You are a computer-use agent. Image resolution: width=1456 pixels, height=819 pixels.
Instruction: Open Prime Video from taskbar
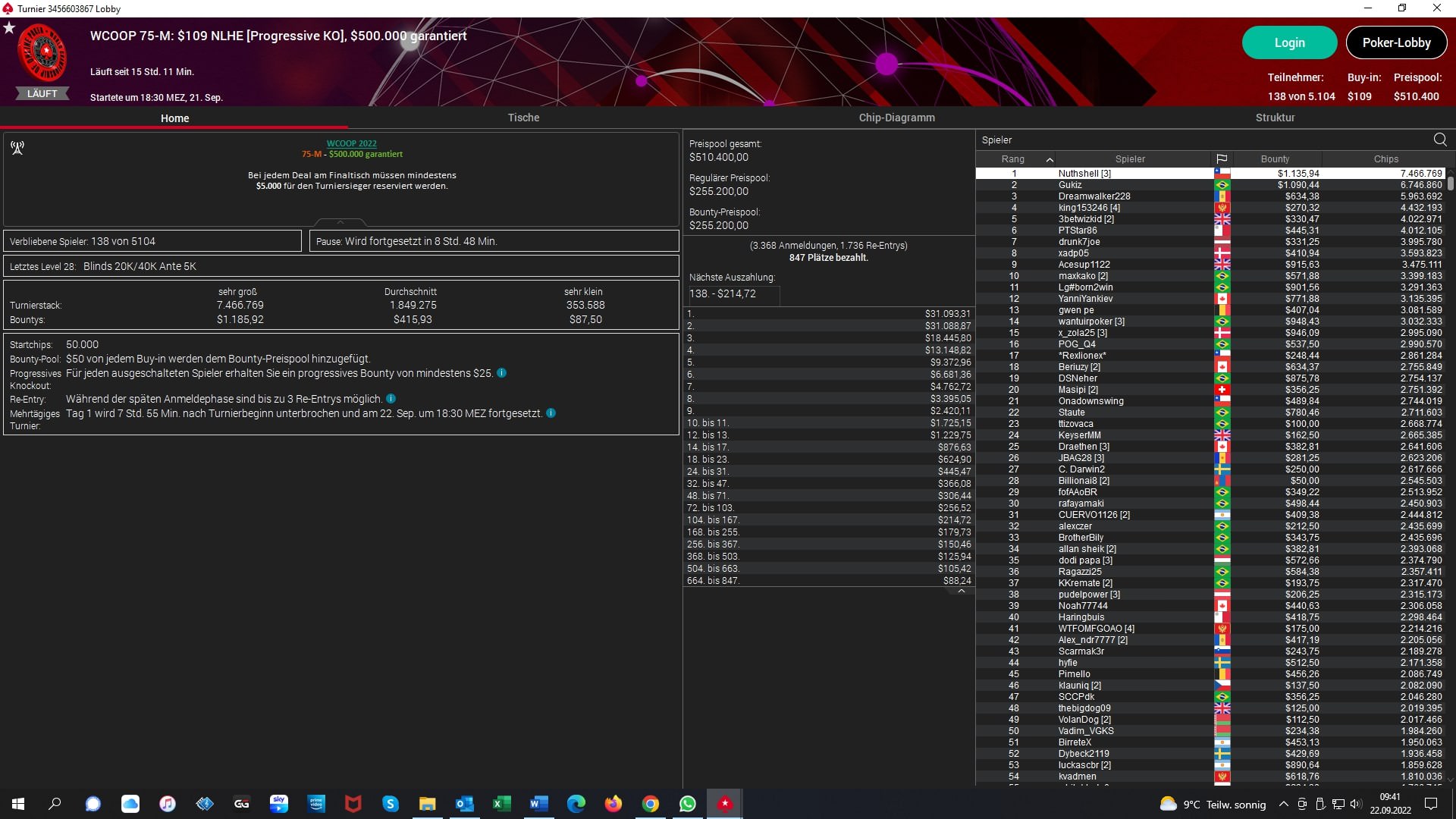coord(315,804)
